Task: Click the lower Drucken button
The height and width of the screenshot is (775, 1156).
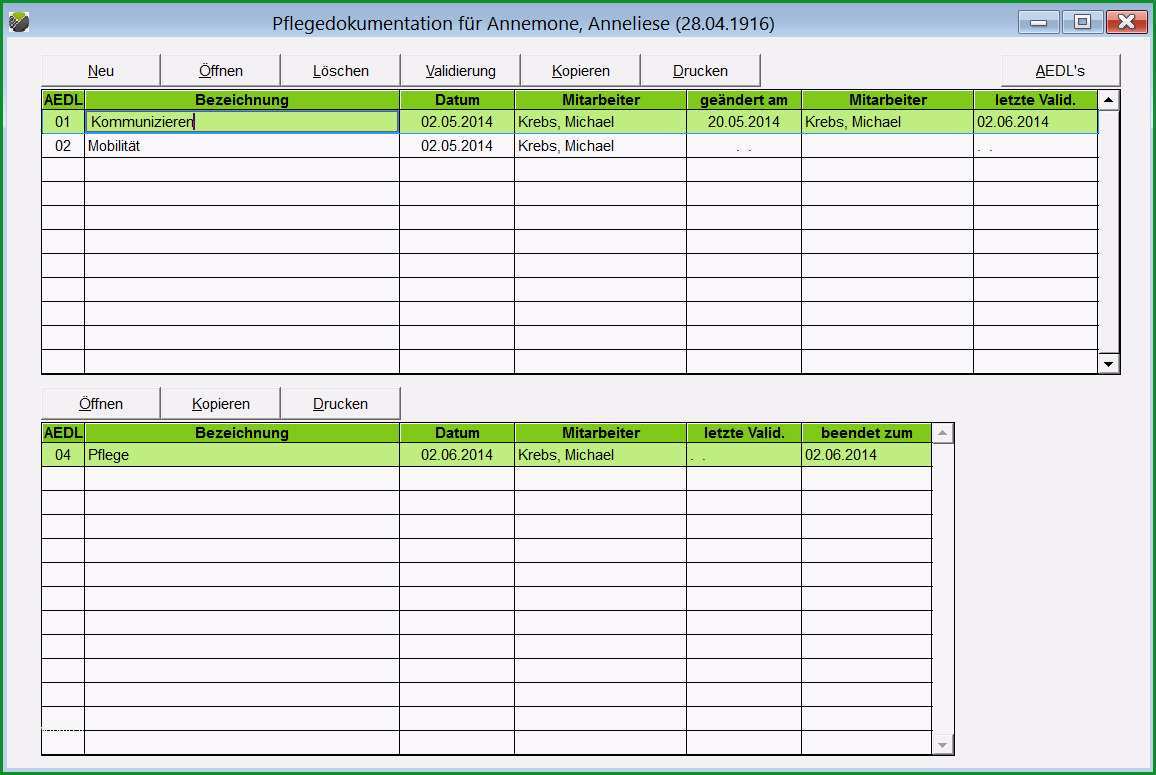Action: click(341, 404)
